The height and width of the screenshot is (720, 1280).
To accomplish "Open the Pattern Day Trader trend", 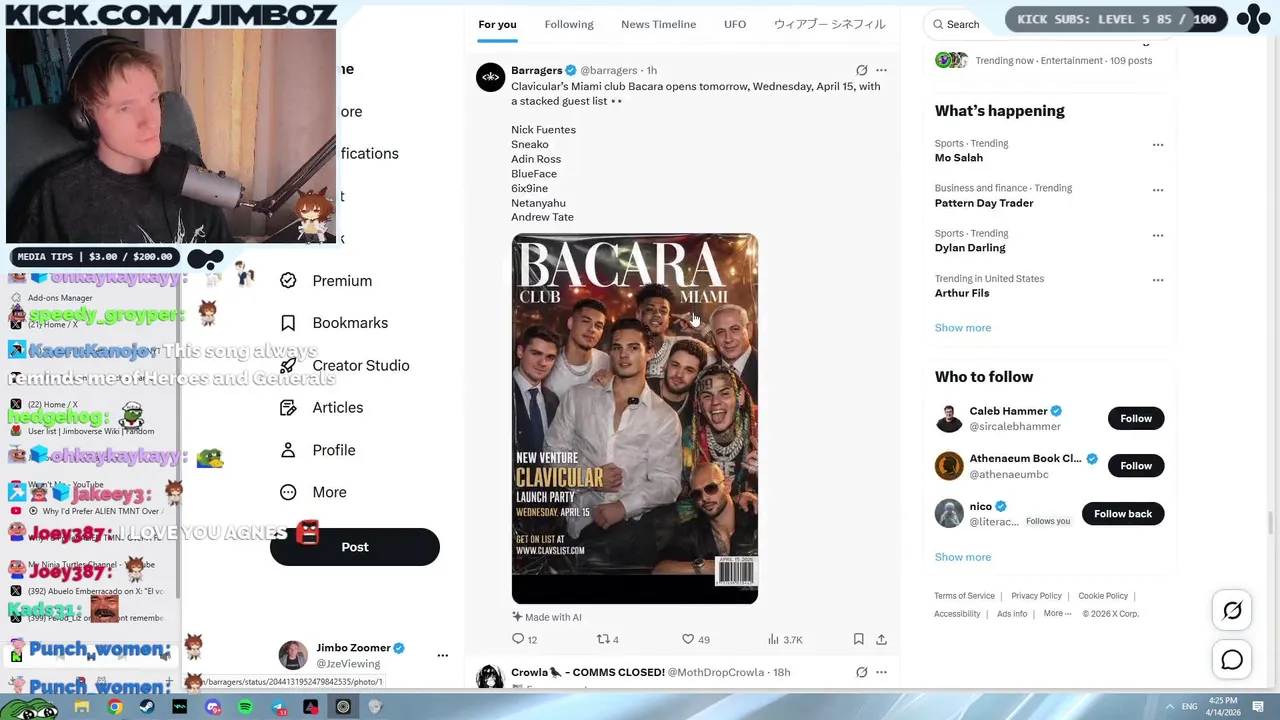I will [x=984, y=203].
